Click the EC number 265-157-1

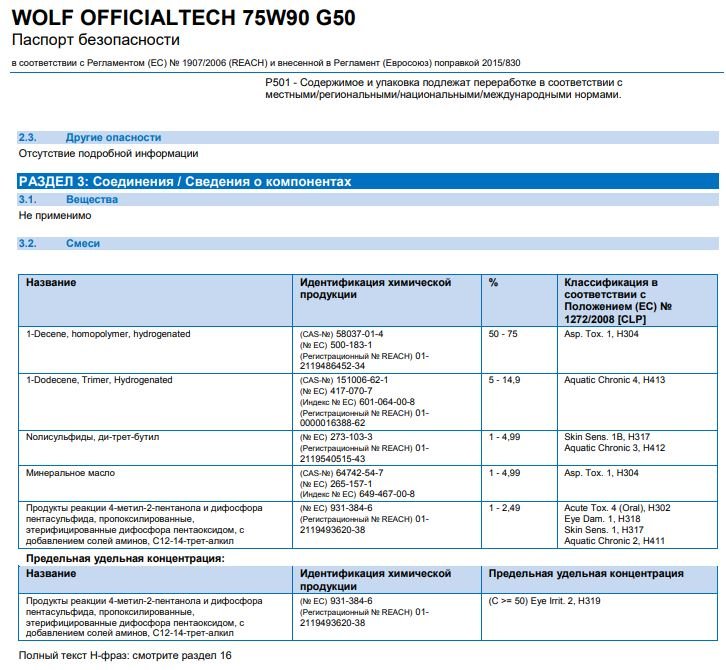[x=351, y=484]
